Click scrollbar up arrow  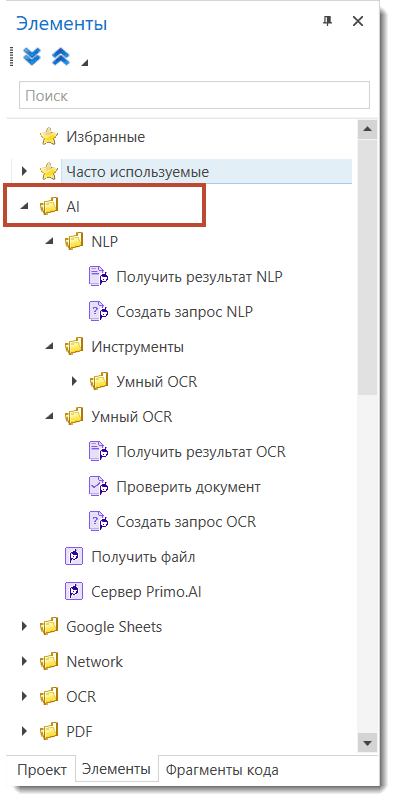point(367,129)
